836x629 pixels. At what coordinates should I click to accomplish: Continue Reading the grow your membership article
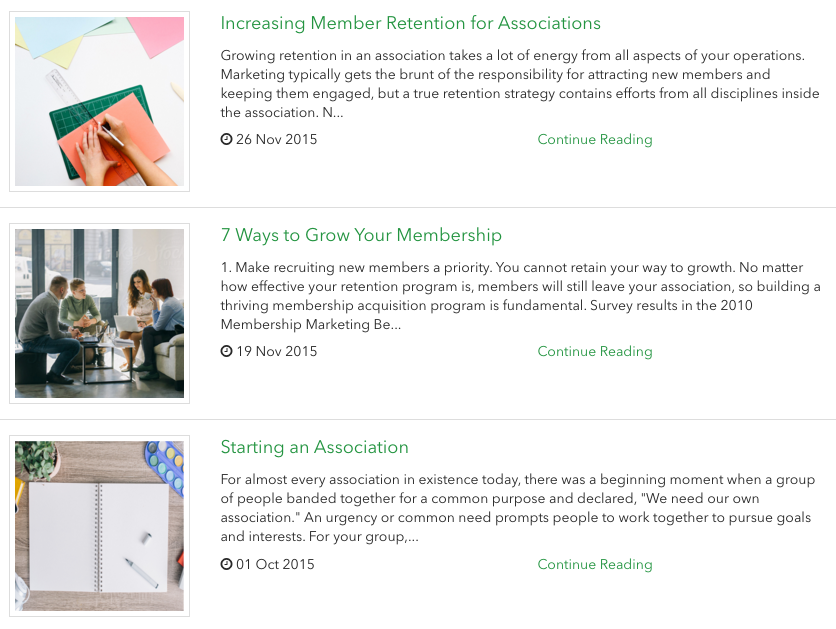[594, 352]
